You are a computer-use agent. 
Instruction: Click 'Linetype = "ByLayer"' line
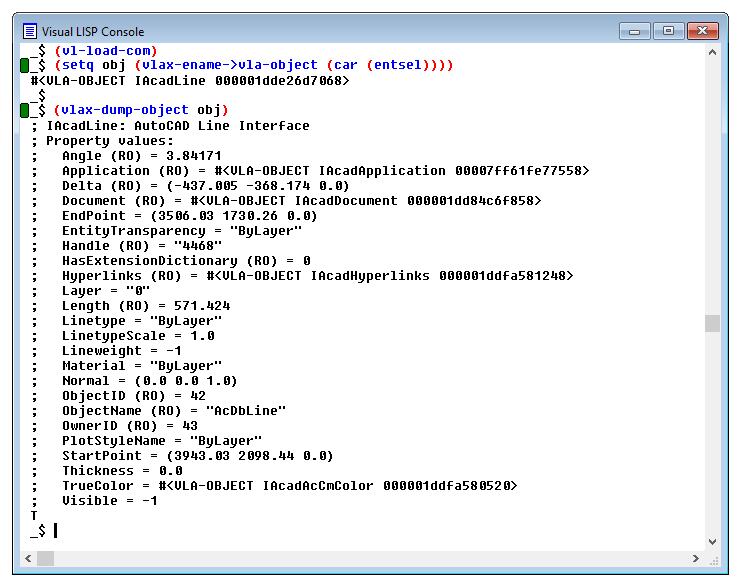pos(142,321)
